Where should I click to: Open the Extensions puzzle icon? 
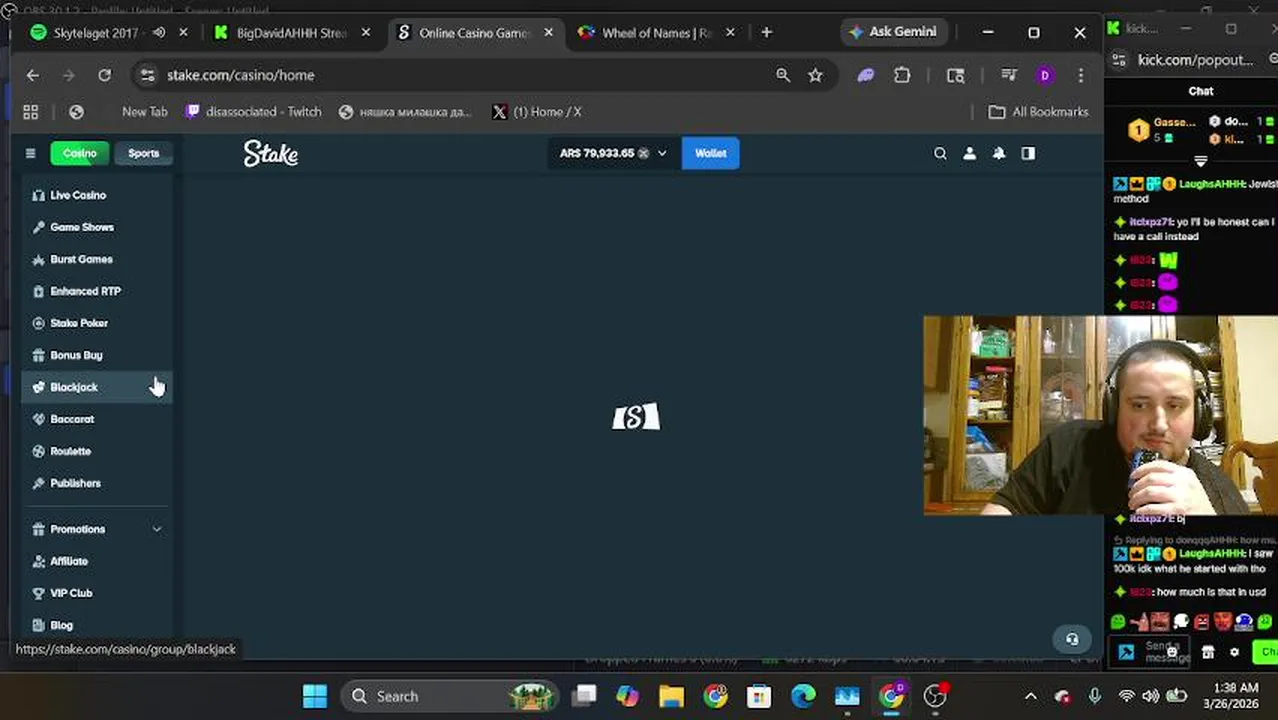pyautogui.click(x=902, y=75)
